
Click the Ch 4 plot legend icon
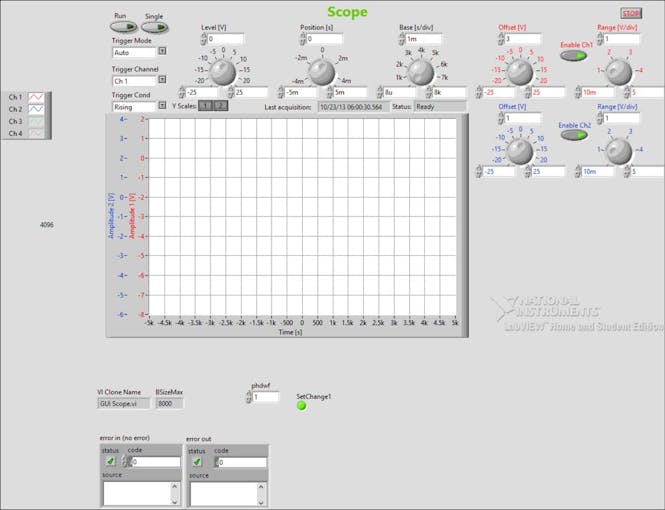point(36,133)
